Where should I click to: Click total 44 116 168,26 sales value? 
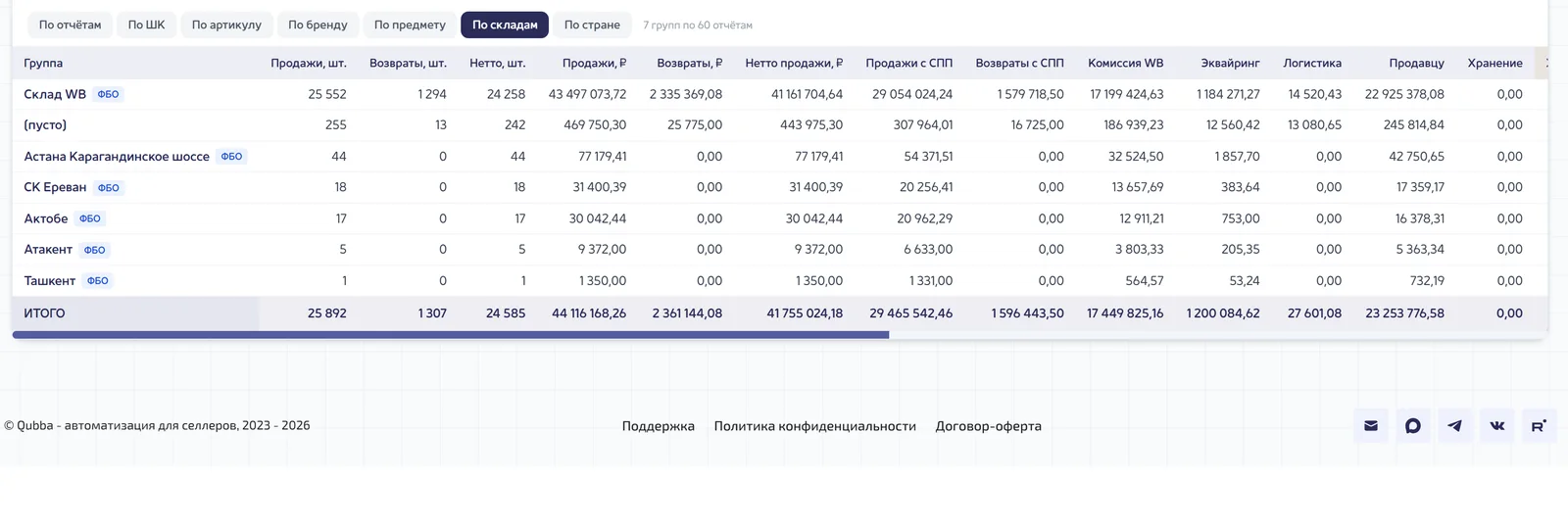pyautogui.click(x=589, y=313)
